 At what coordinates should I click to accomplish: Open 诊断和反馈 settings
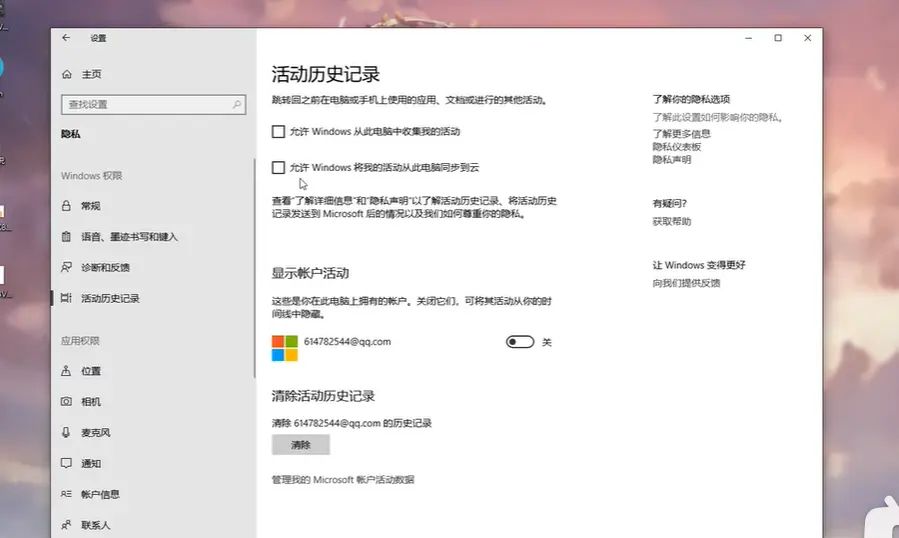[105, 267]
